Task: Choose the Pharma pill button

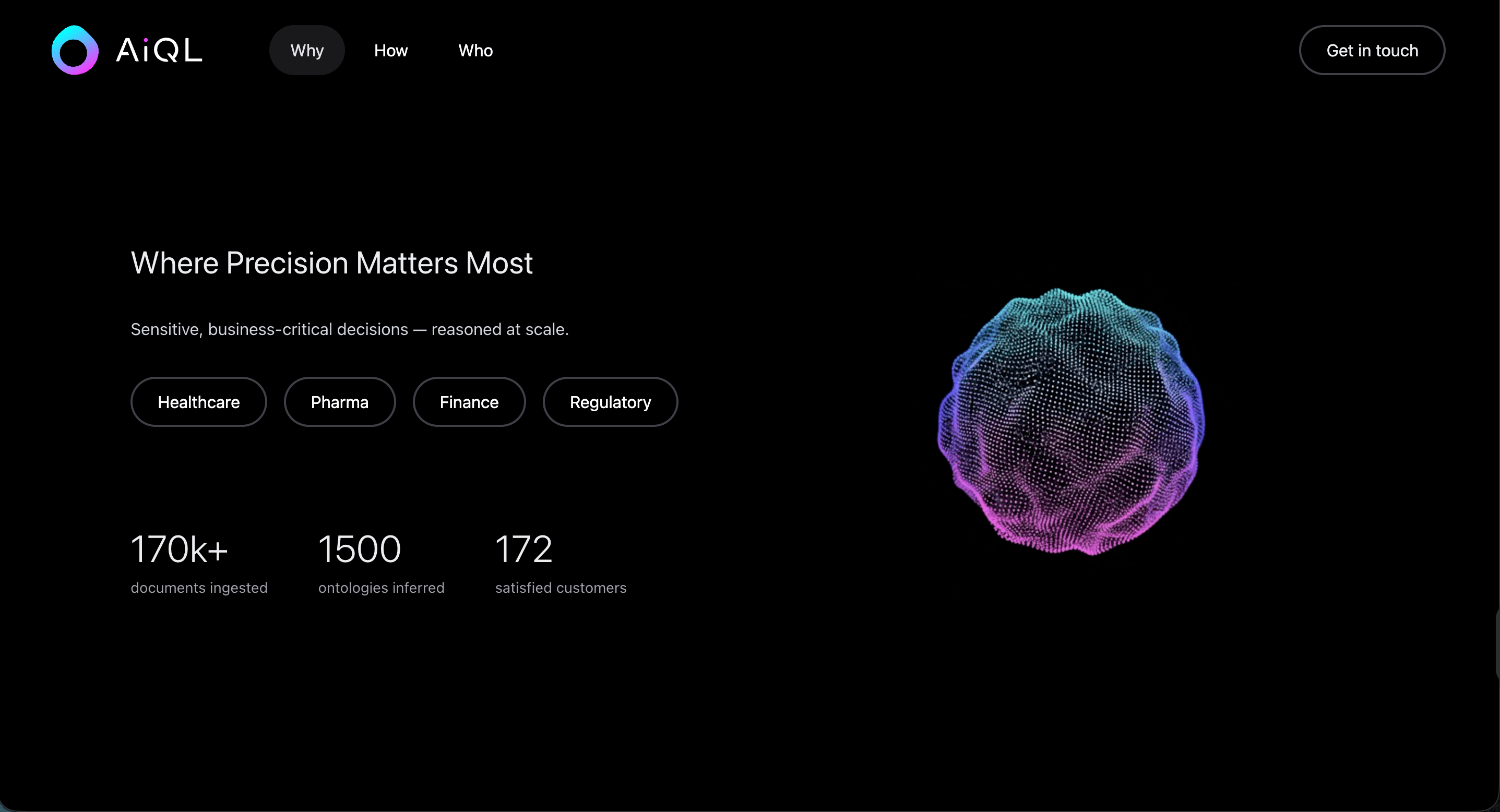Action: [x=339, y=402]
